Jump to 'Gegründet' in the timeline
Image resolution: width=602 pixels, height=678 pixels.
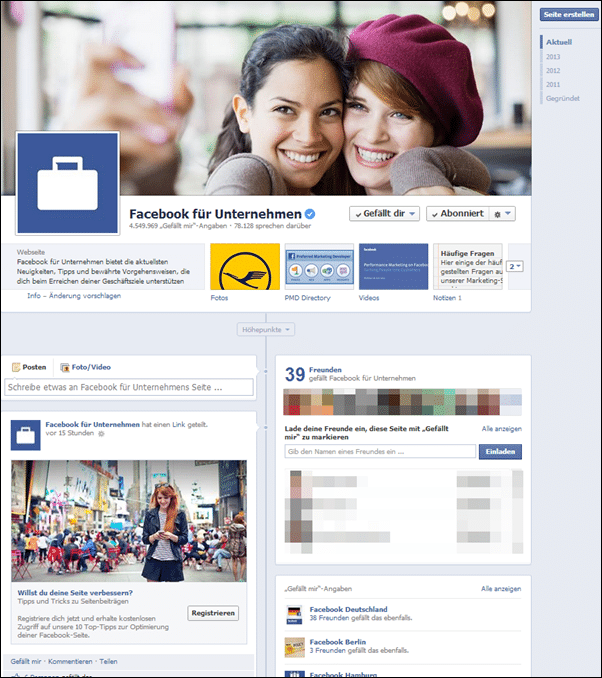(563, 98)
